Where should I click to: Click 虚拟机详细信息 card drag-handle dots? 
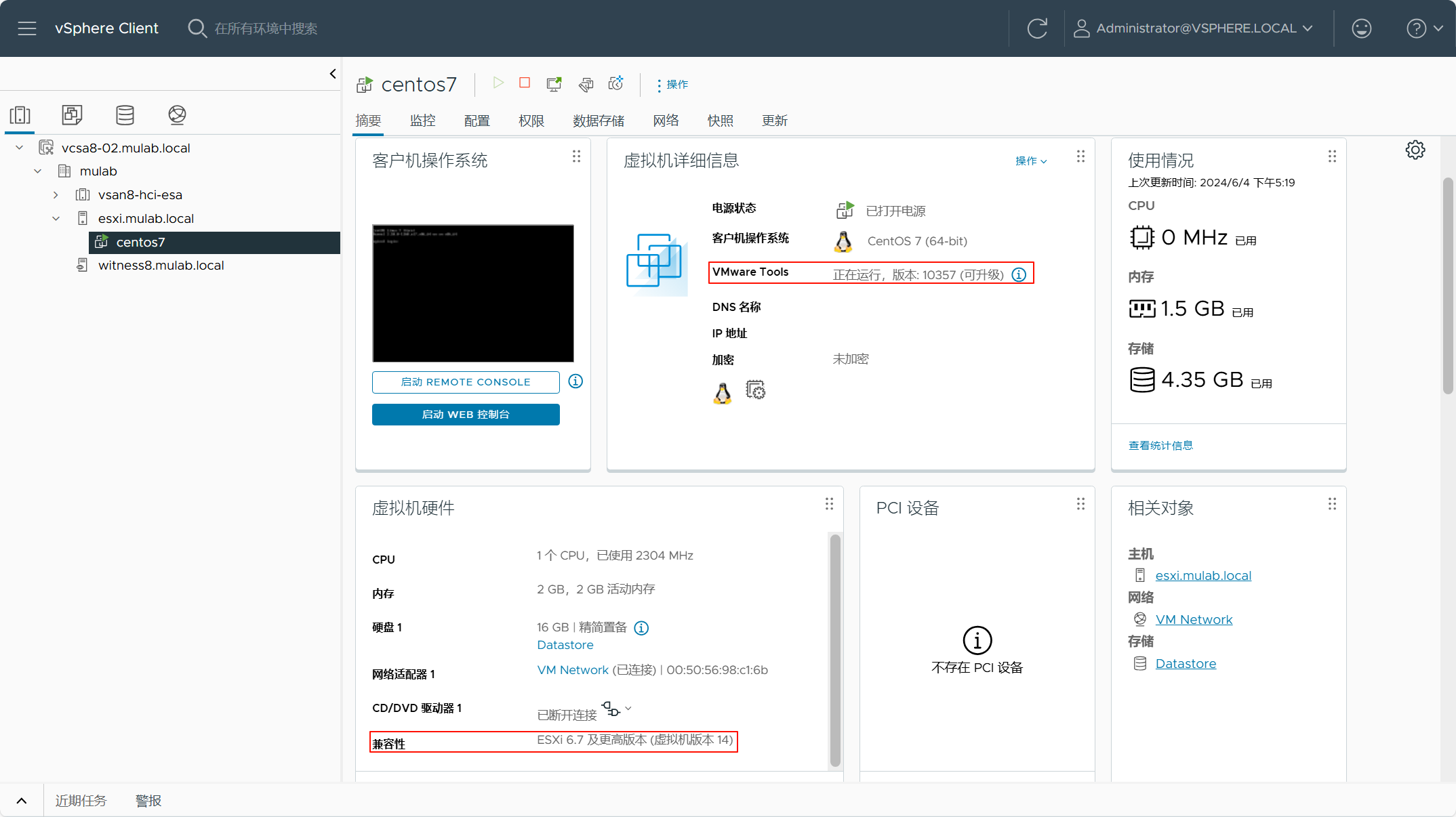(1080, 156)
